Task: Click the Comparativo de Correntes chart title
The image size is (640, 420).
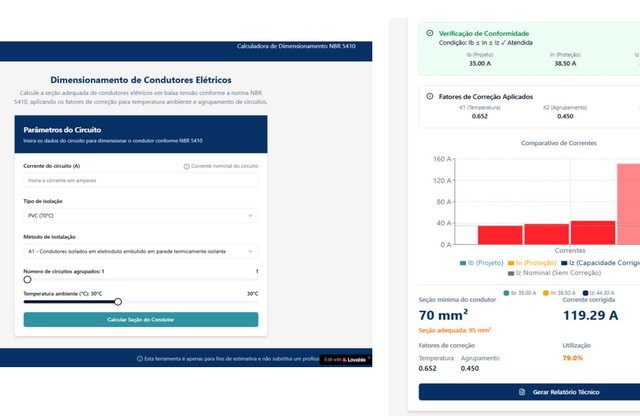Action: pyautogui.click(x=559, y=143)
